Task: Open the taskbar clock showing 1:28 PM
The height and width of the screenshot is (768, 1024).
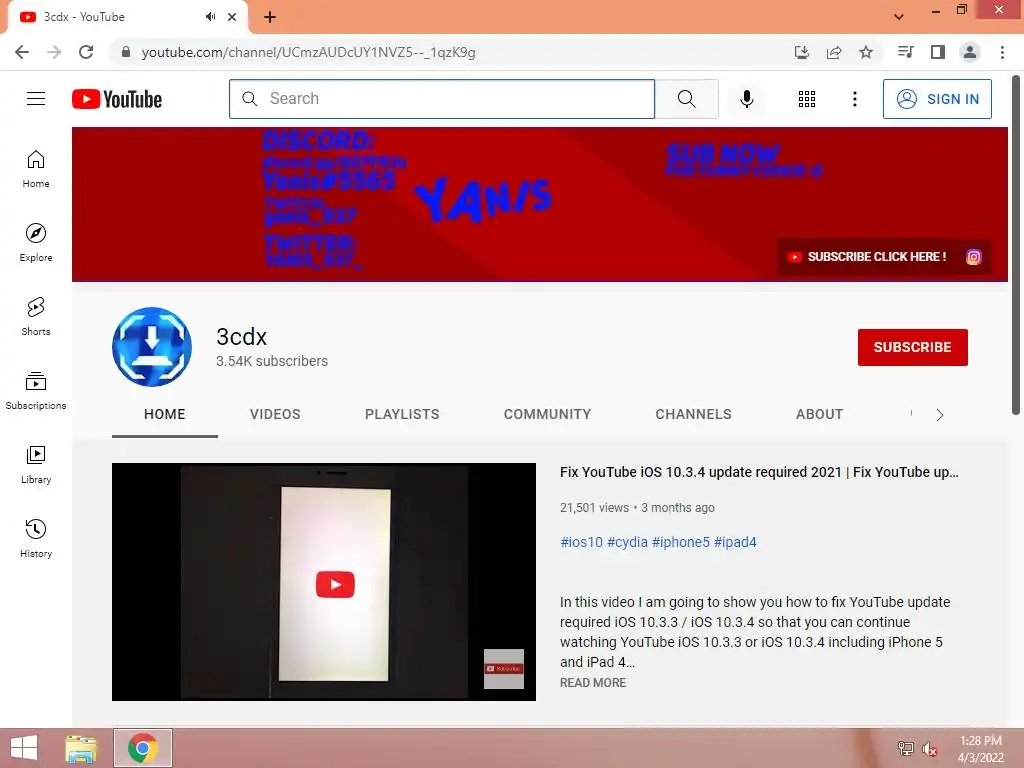Action: [980, 748]
